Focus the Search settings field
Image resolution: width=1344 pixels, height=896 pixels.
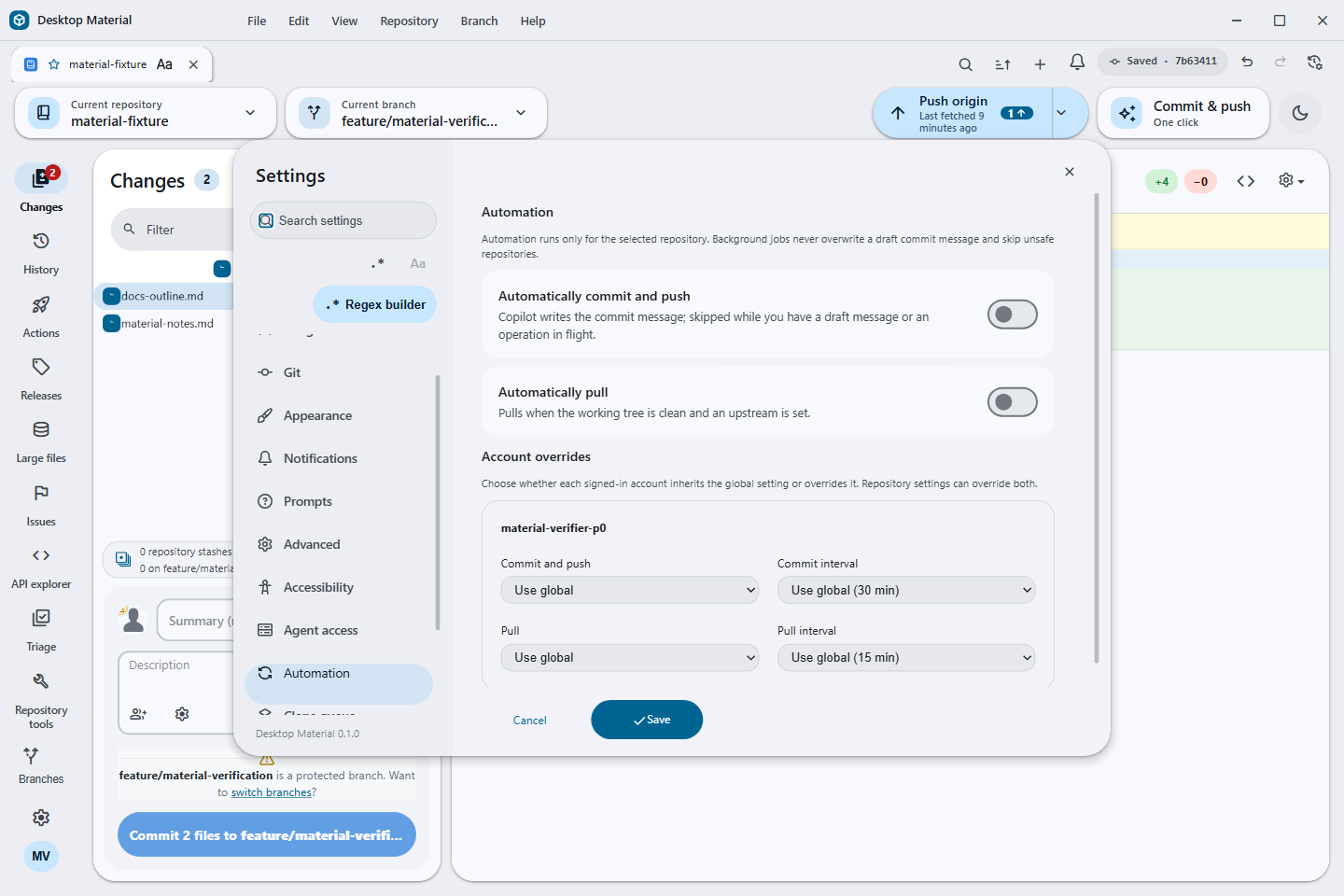[x=343, y=220]
